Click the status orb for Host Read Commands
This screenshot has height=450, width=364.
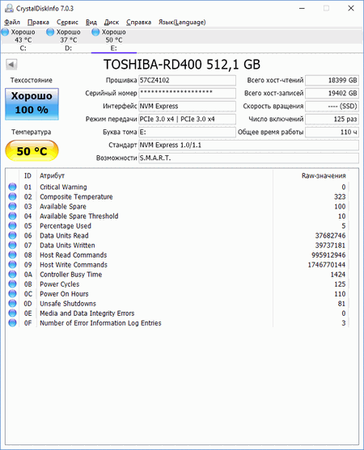click(x=13, y=255)
